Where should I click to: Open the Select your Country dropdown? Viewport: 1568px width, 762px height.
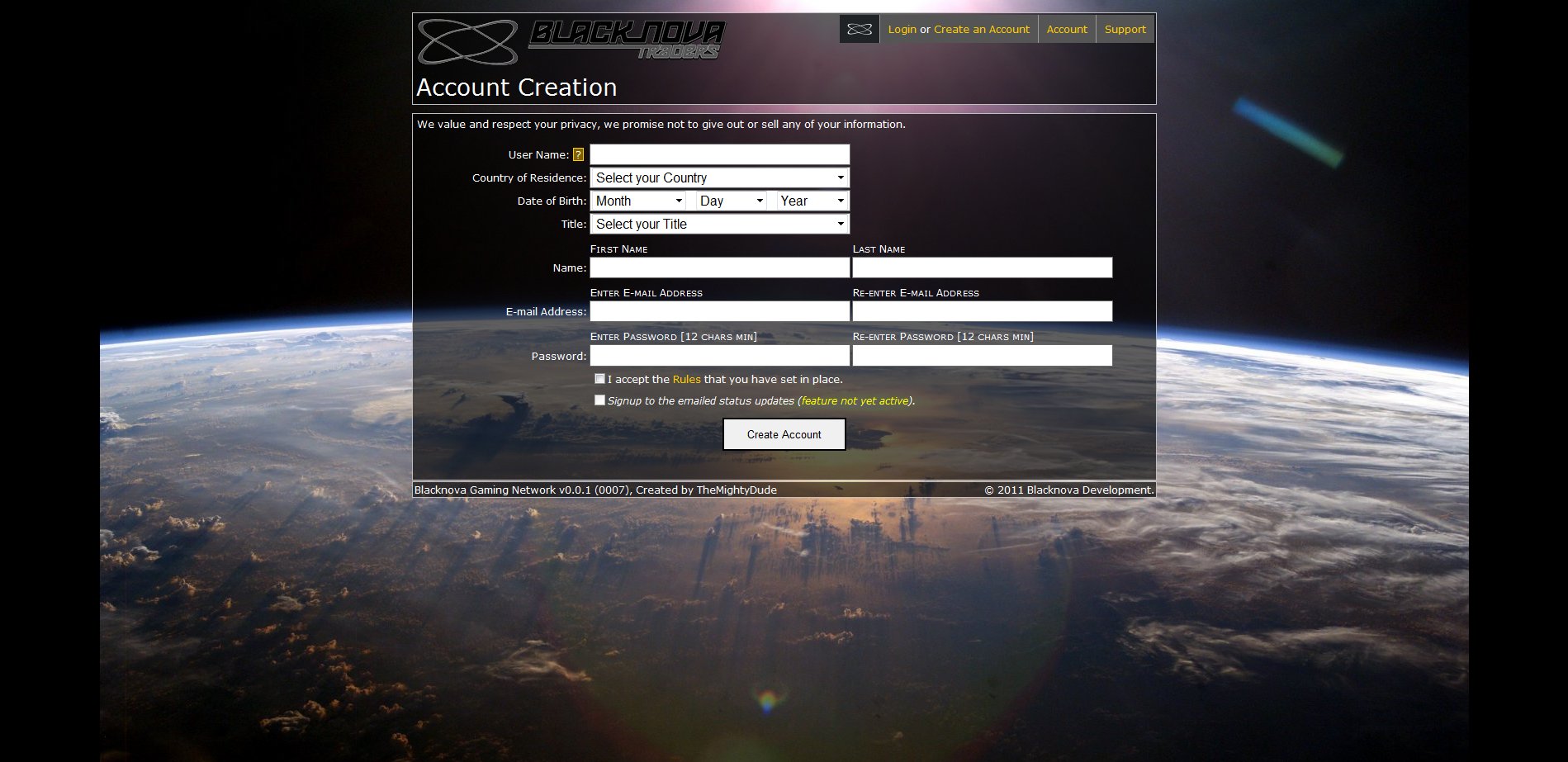[720, 177]
